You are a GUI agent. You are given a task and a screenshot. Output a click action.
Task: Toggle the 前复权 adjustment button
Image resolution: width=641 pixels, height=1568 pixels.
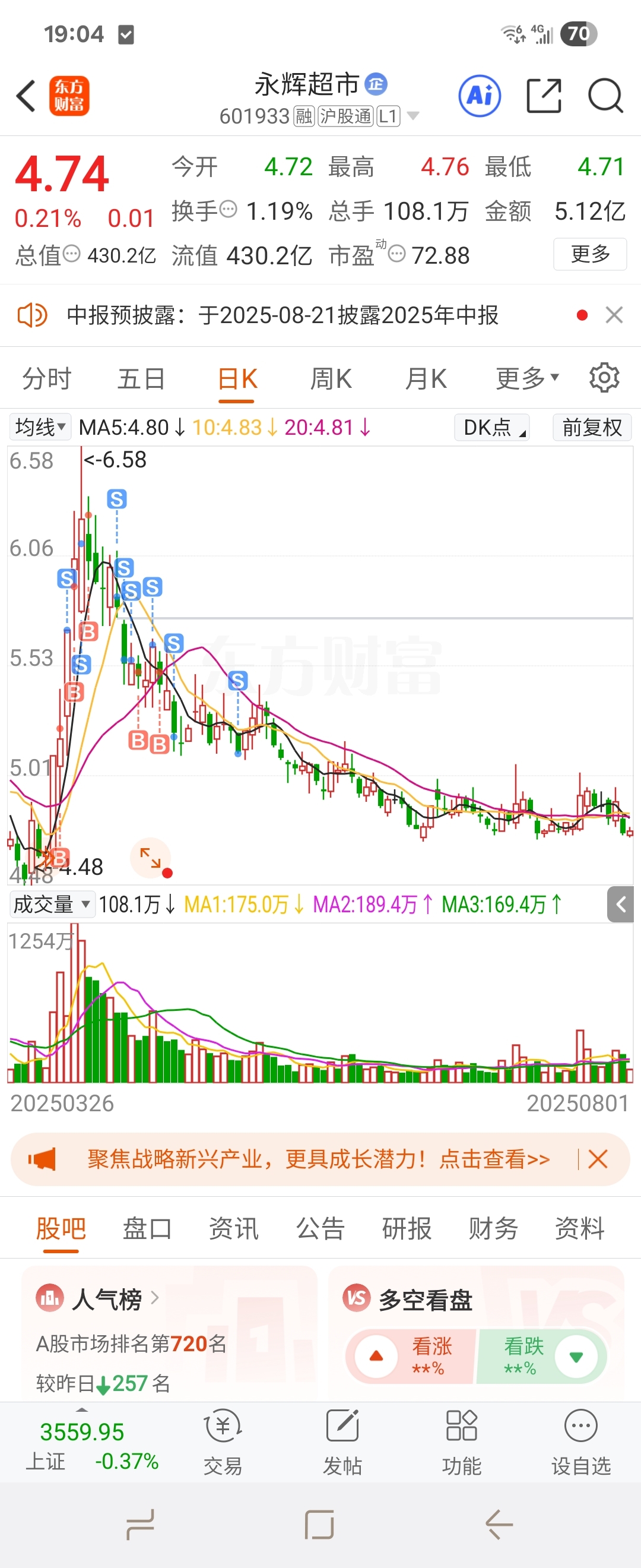coord(592,426)
